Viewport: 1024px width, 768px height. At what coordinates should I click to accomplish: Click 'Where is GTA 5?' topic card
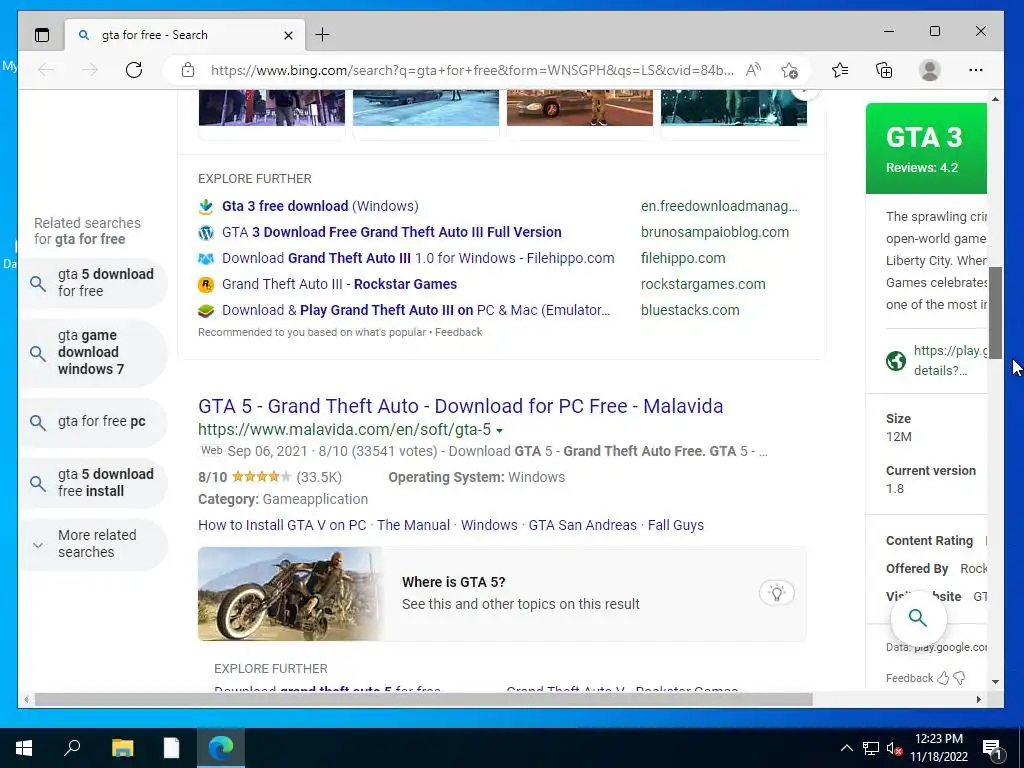[502, 594]
